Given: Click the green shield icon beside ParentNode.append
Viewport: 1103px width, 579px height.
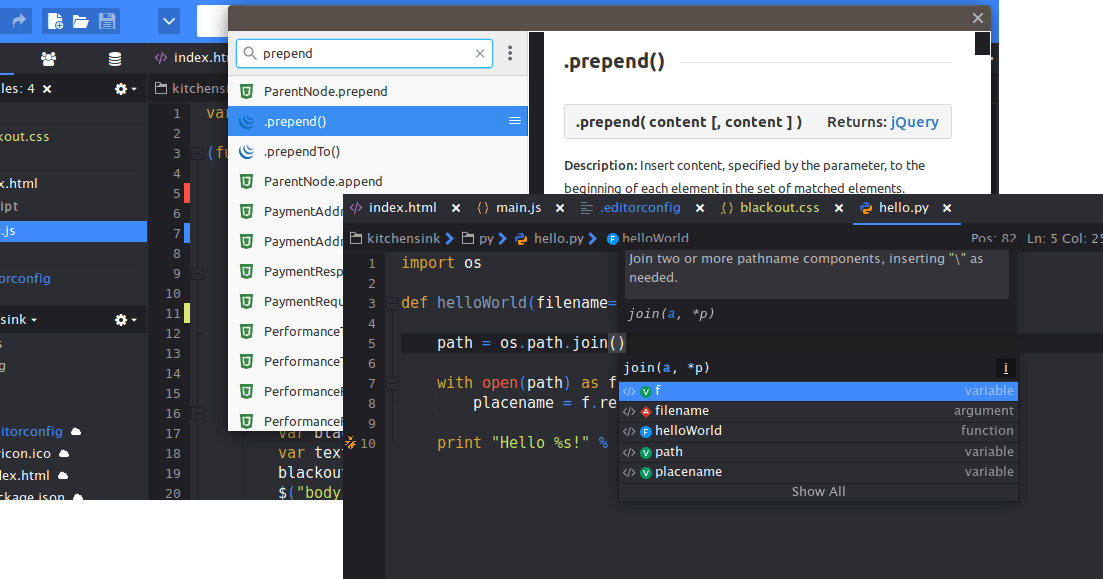Looking at the screenshot, I should click(246, 181).
